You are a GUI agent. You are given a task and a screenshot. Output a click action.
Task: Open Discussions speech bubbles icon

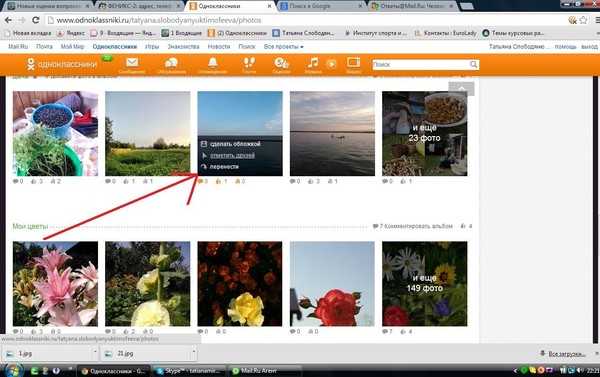point(171,63)
